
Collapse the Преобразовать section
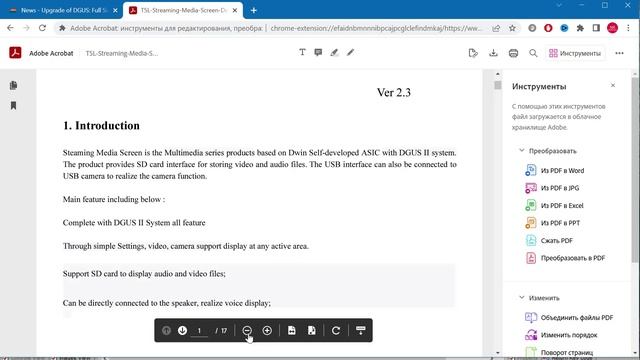pos(522,151)
